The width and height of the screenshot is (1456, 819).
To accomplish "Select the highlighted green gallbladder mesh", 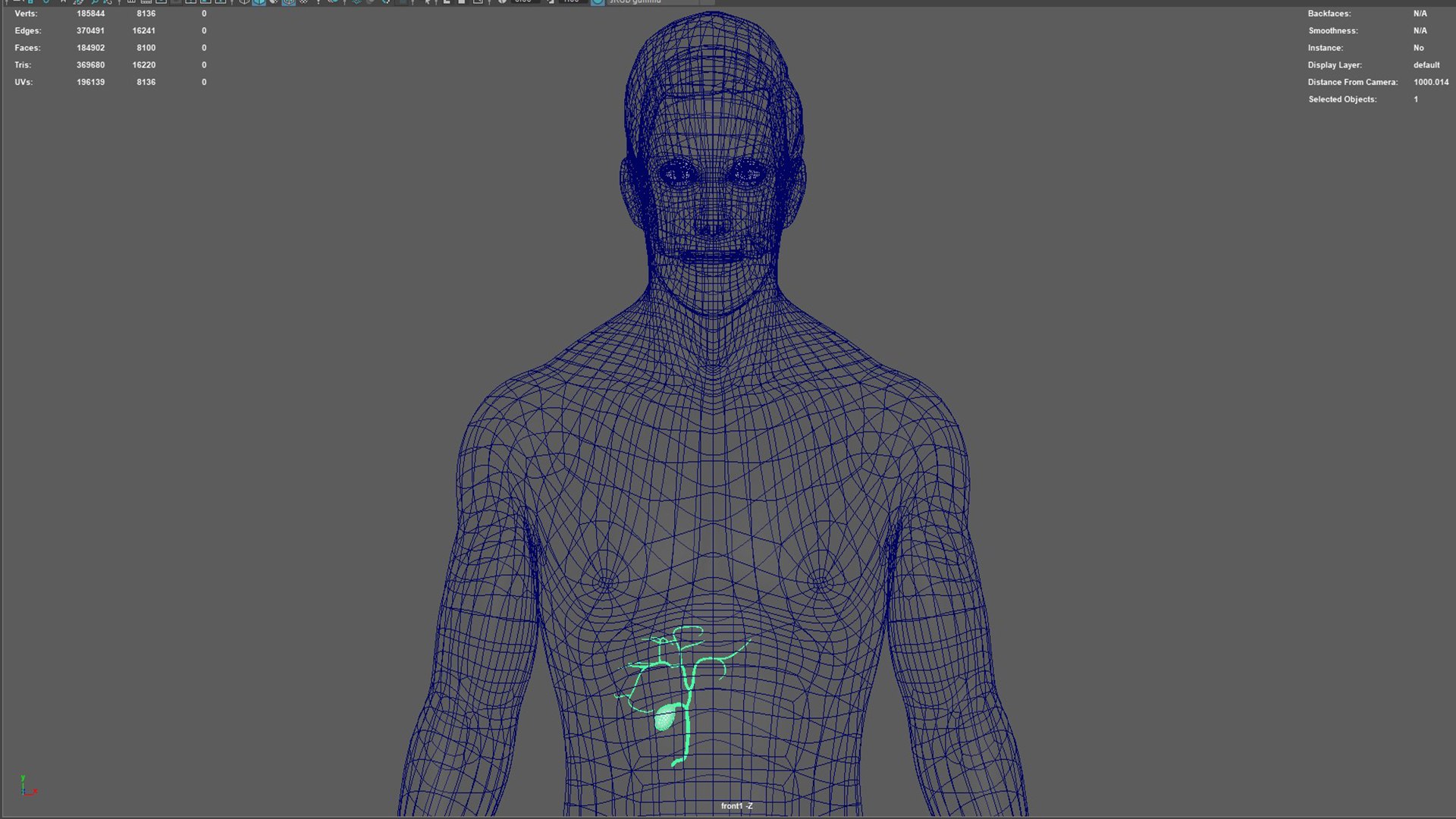I will pyautogui.click(x=666, y=717).
